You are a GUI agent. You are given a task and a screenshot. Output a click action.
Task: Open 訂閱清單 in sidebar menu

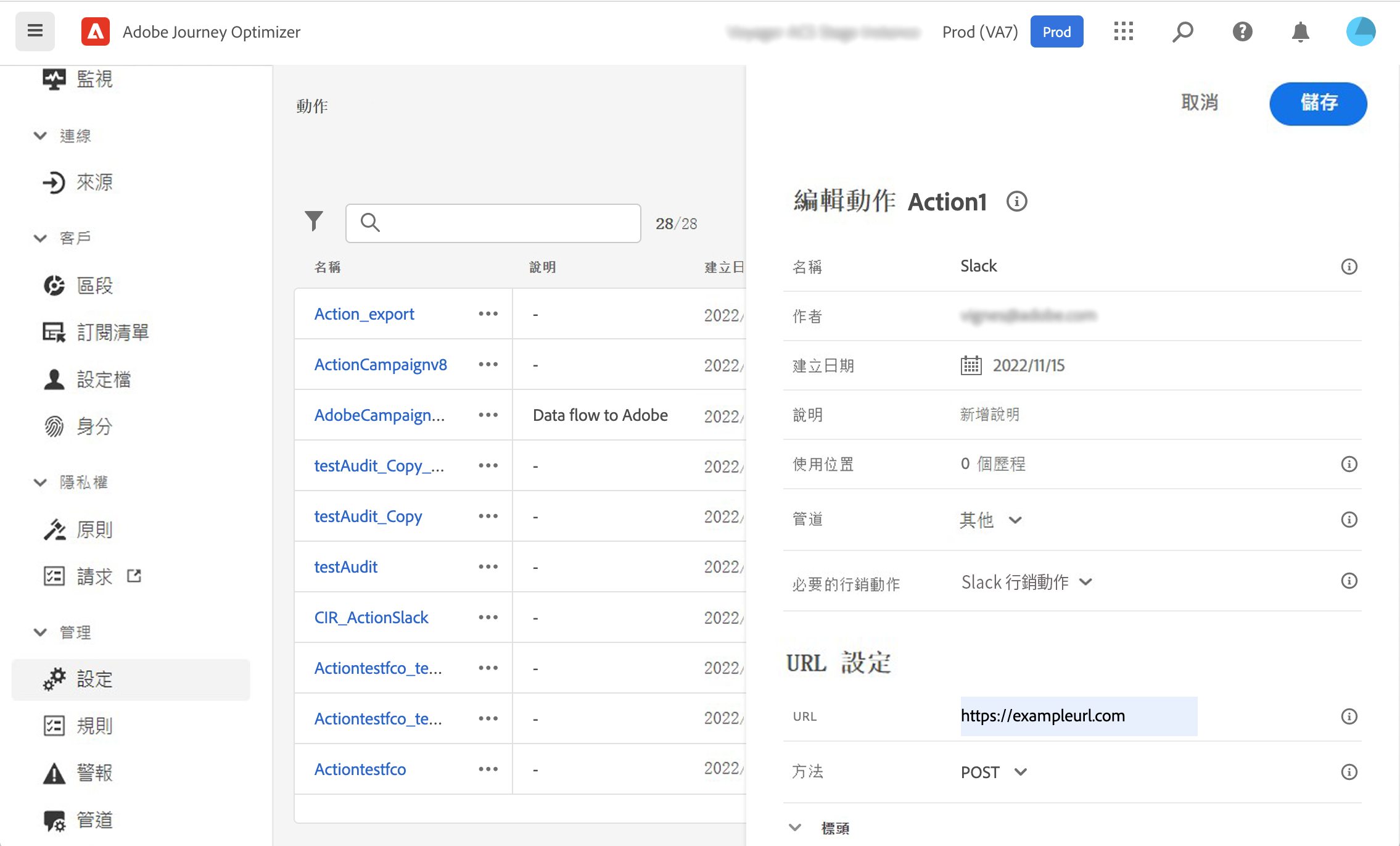[112, 333]
